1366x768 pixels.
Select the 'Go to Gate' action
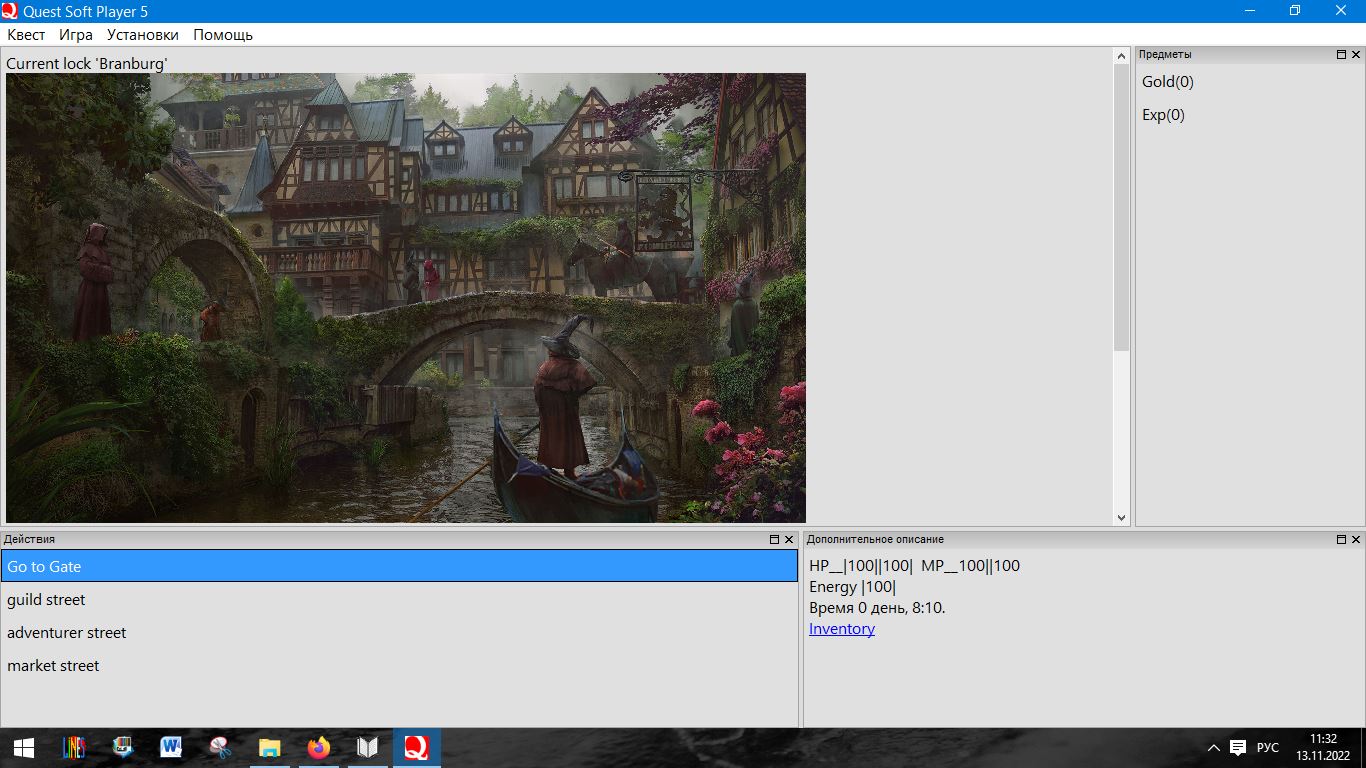pos(399,566)
